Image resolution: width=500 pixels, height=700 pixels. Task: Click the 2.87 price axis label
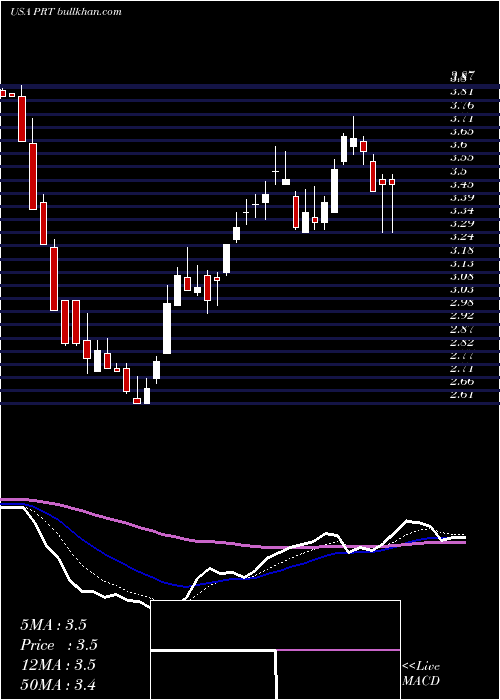pos(462,329)
